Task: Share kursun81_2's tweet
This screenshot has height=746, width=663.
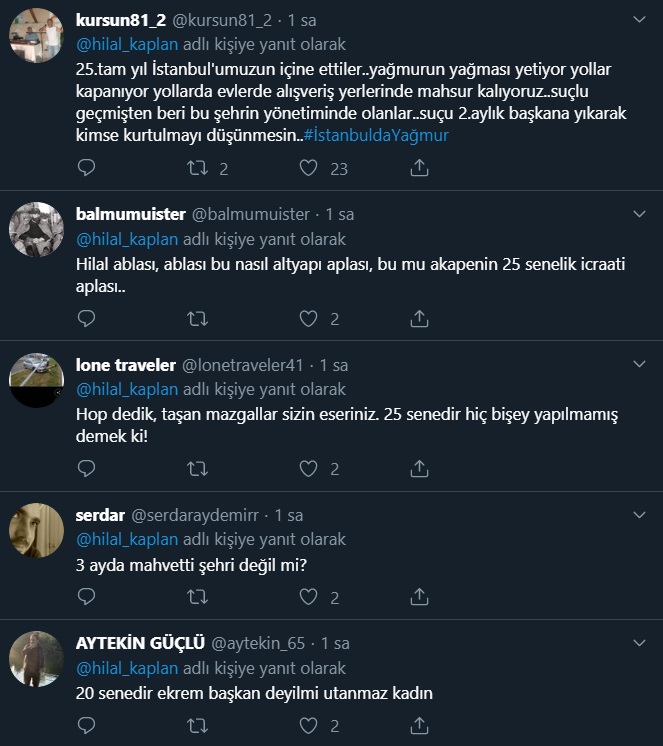Action: pyautogui.click(x=420, y=168)
